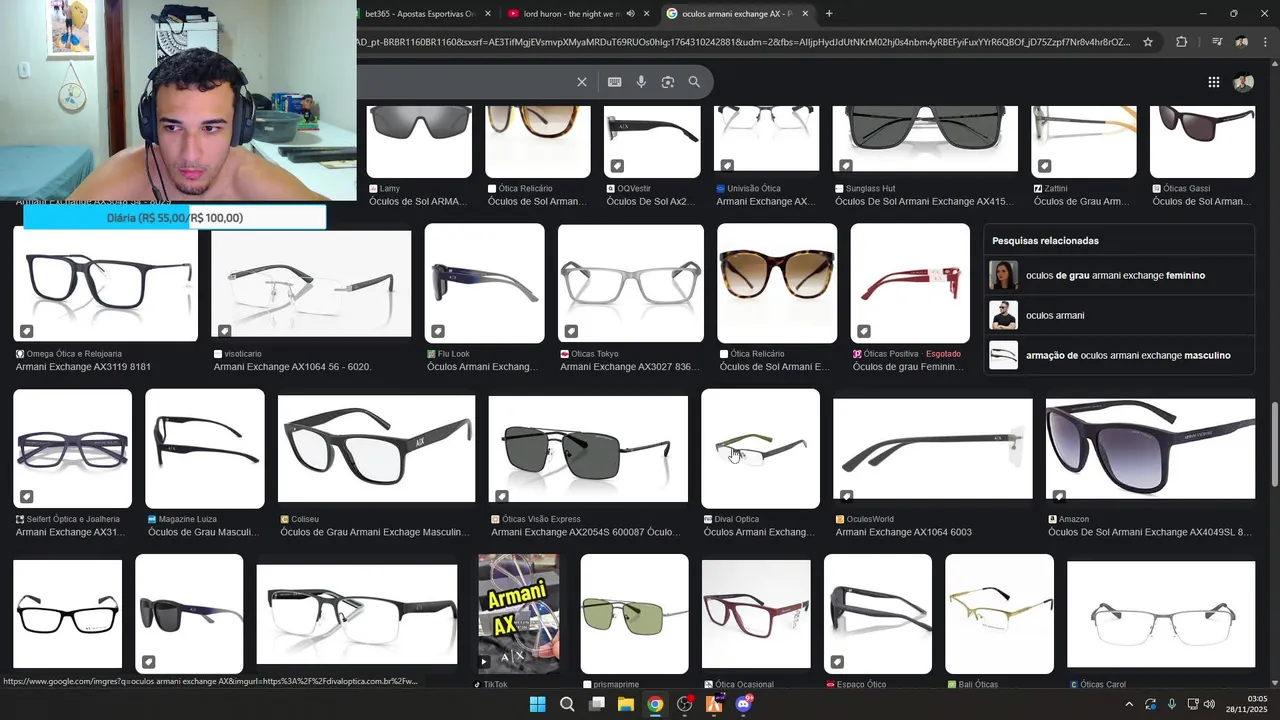Screen dimensions: 1280x720
Task: Open the on-screen keyboard input tool
Action: (x=614, y=82)
